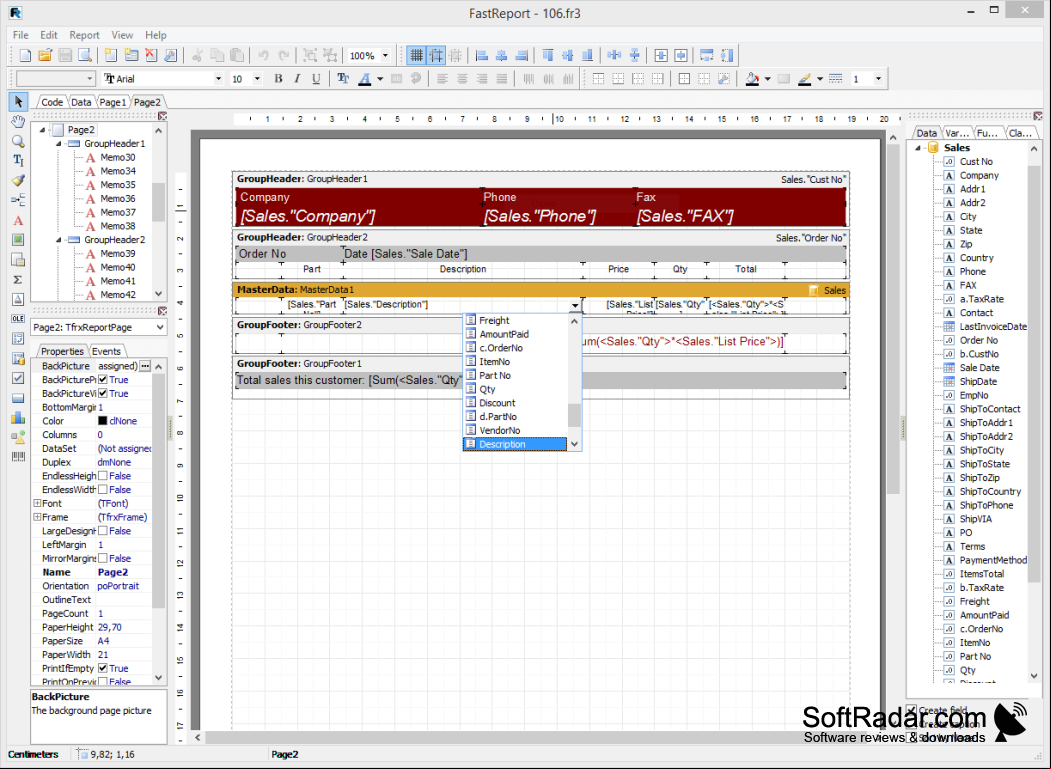The width and height of the screenshot is (1051, 769).
Task: Select the Copy Format brush tool
Action: point(18,181)
